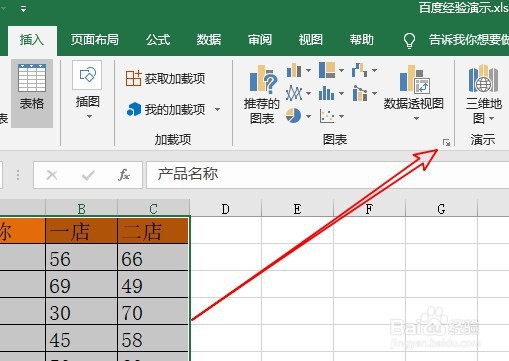
Task: Insert statistic chart icon
Action: point(326,93)
